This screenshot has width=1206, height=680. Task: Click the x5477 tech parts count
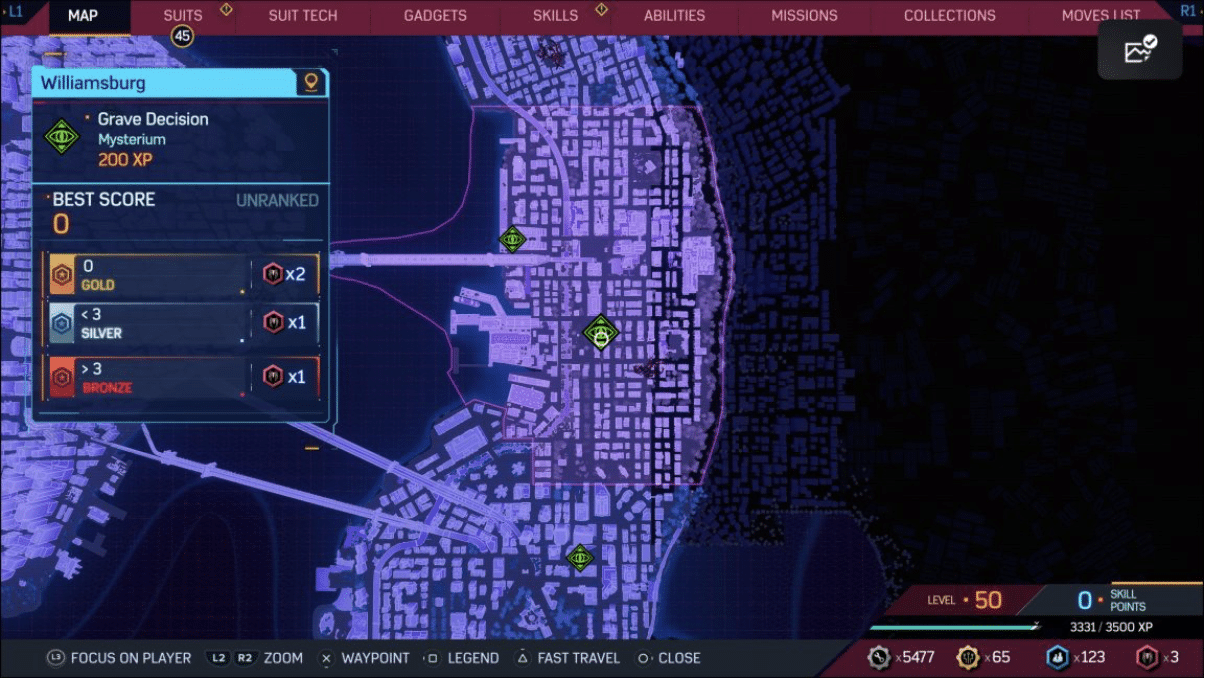[914, 657]
